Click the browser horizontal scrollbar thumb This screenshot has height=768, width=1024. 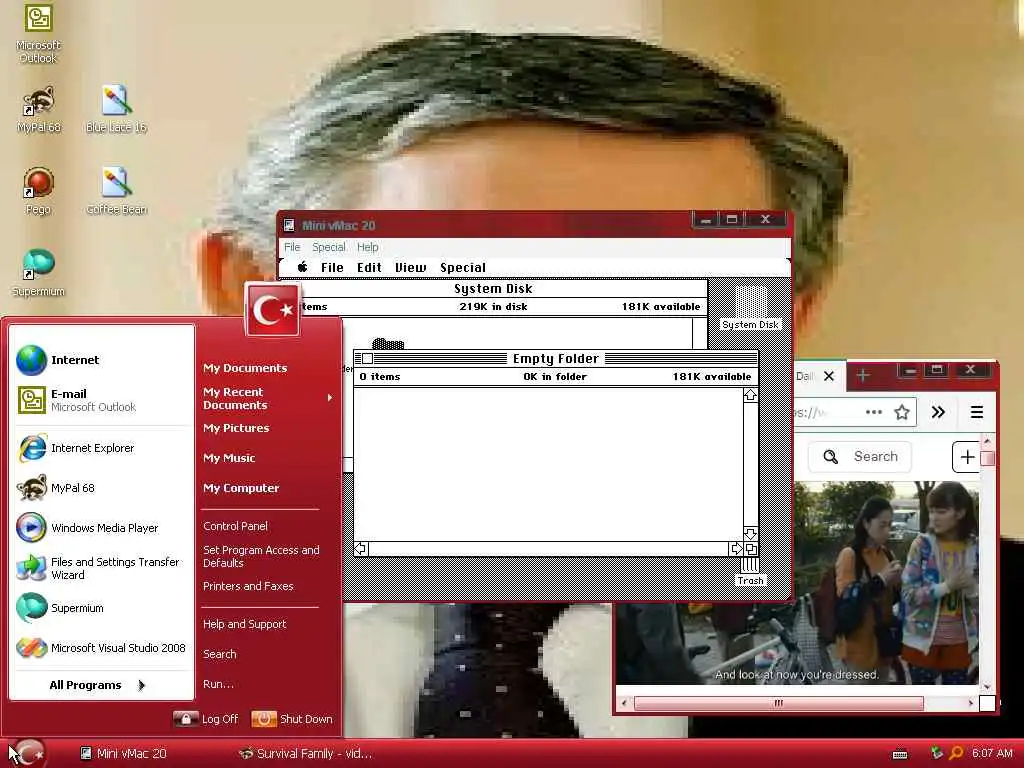[x=778, y=703]
